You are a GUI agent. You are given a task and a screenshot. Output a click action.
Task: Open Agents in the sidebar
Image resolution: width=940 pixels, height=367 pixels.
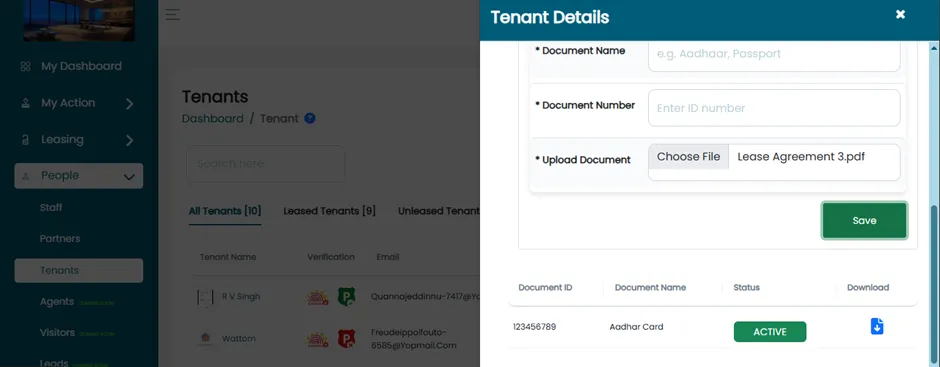click(x=57, y=302)
